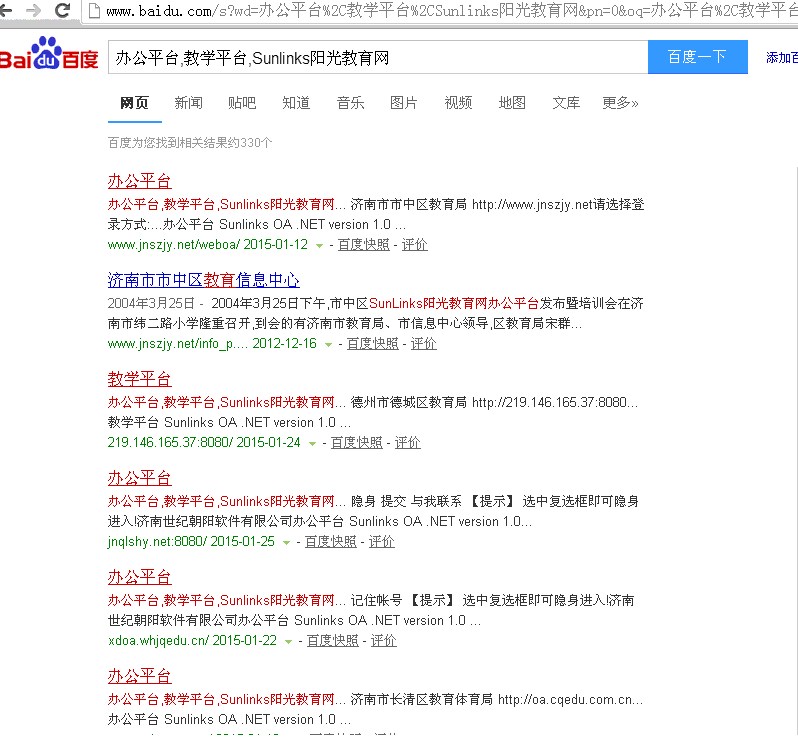
Task: Expand dropdown arrow next to jnqlshy.net:8080 2015-01-25
Action: tap(286, 543)
